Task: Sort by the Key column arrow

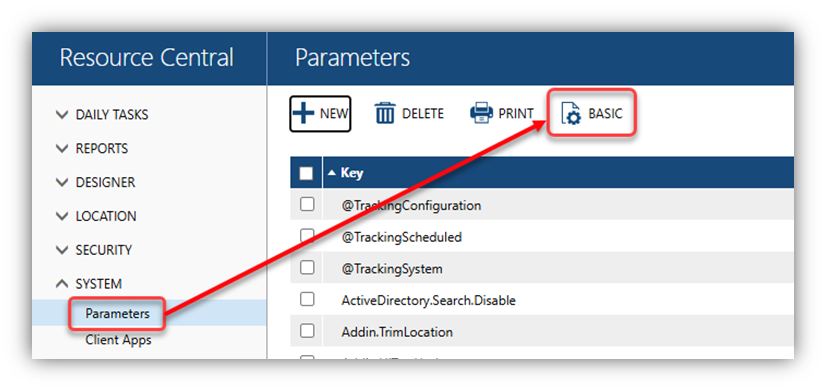Action: (332, 173)
